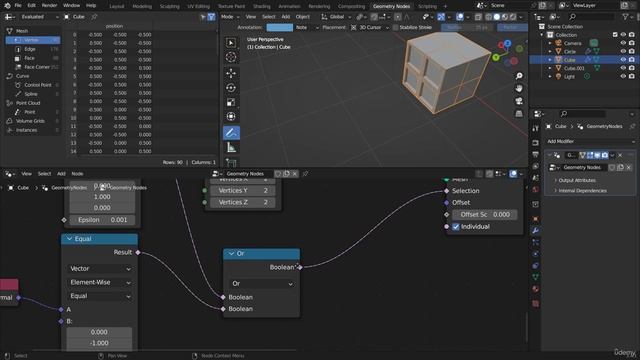Select the cursor tool in viewport toolbar
Screen dimensions: 640x360
(x=231, y=57)
